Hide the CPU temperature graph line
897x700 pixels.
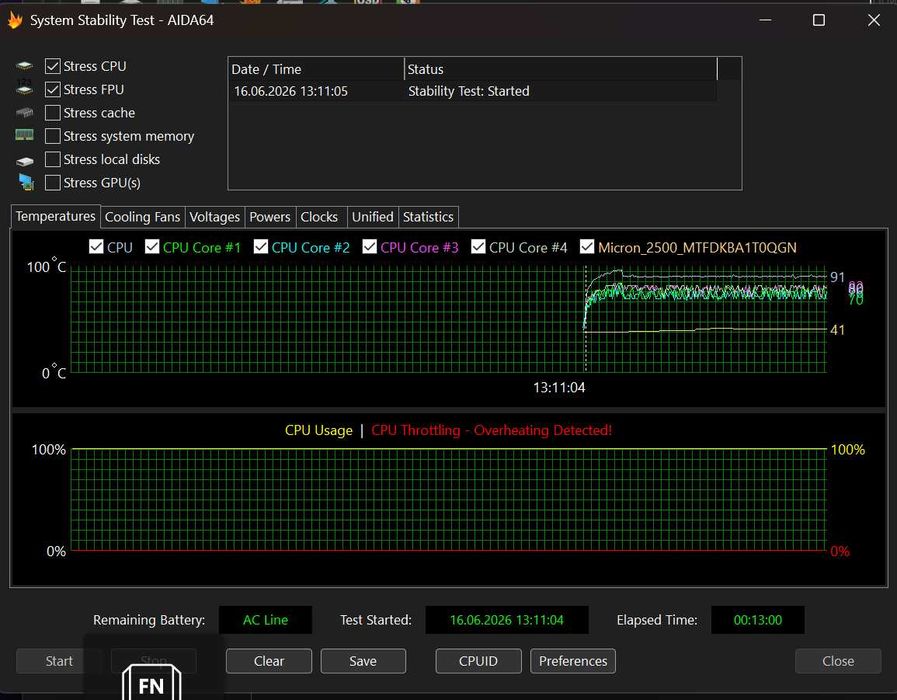(96, 246)
